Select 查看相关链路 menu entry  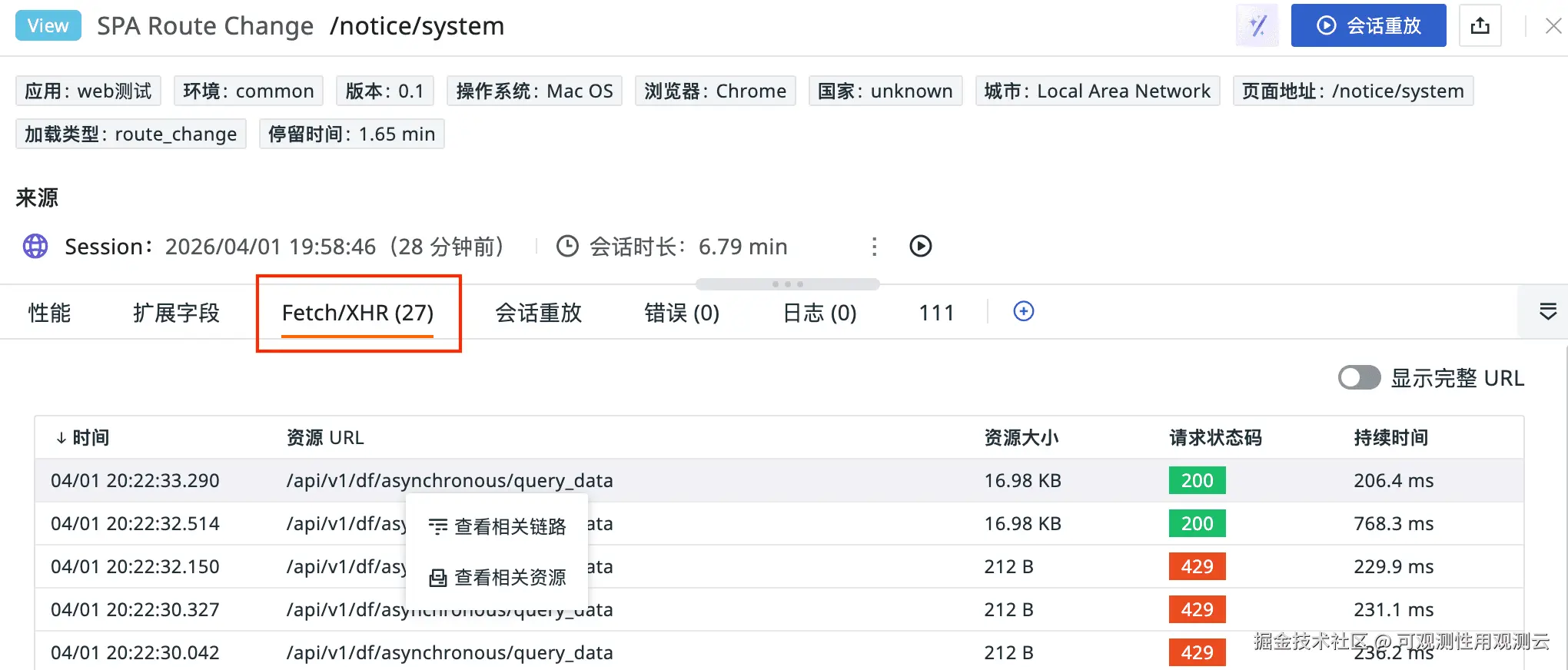500,526
